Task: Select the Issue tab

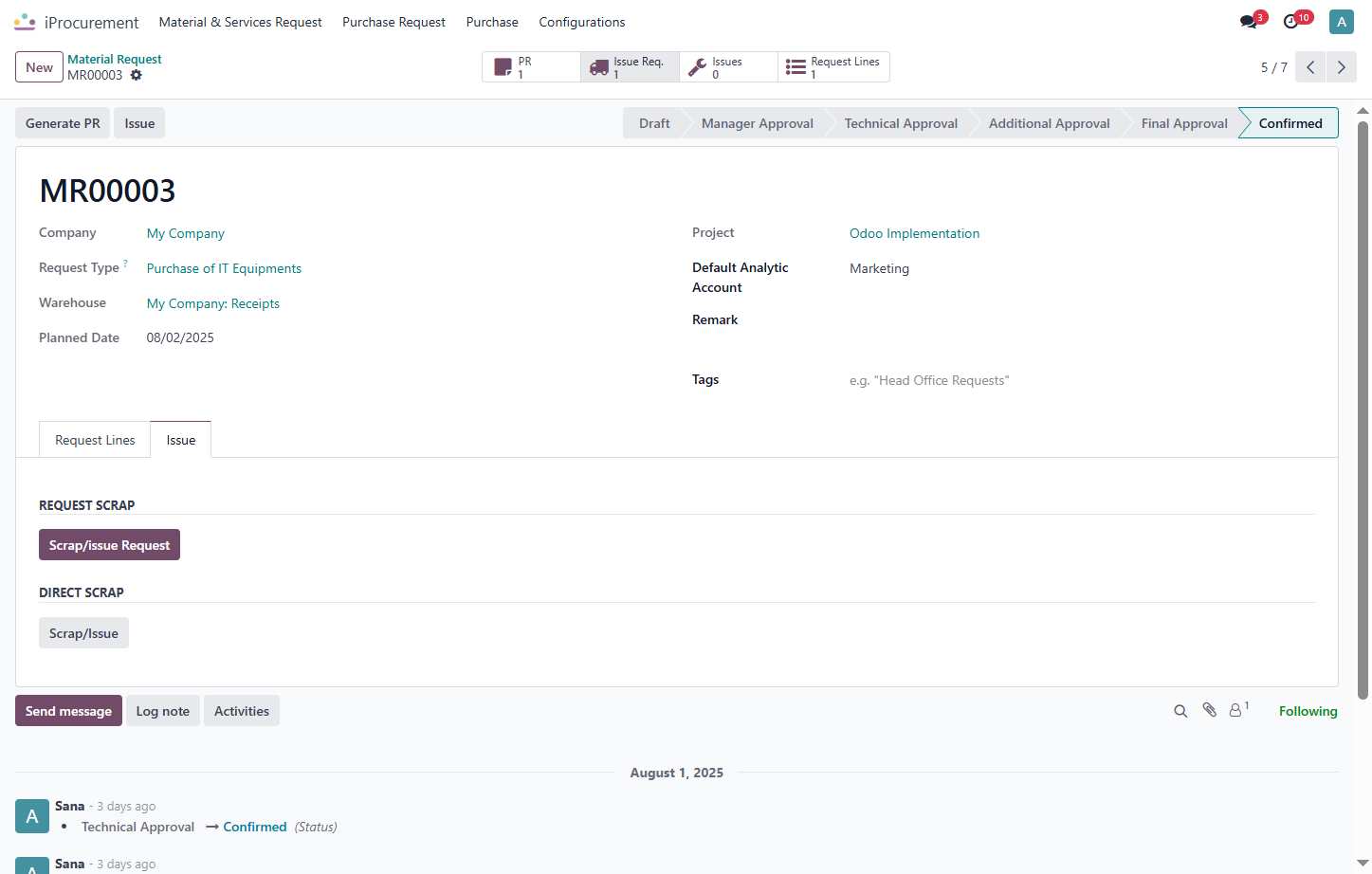Action: point(181,440)
